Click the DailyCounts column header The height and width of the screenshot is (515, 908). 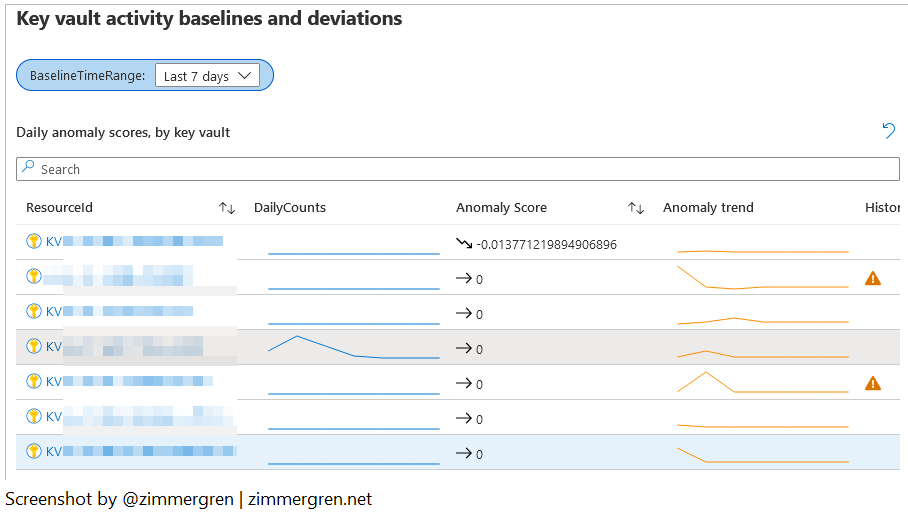pyautogui.click(x=289, y=208)
